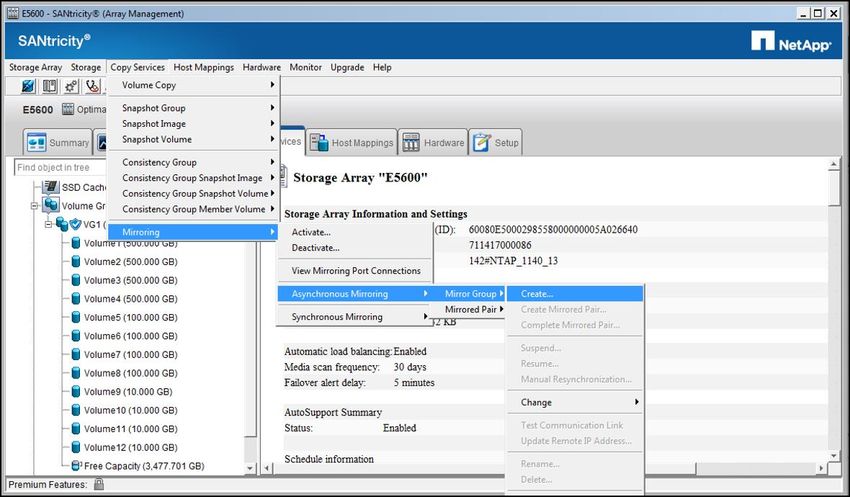Open the Monitor menu
The height and width of the screenshot is (497, 850).
coord(305,67)
